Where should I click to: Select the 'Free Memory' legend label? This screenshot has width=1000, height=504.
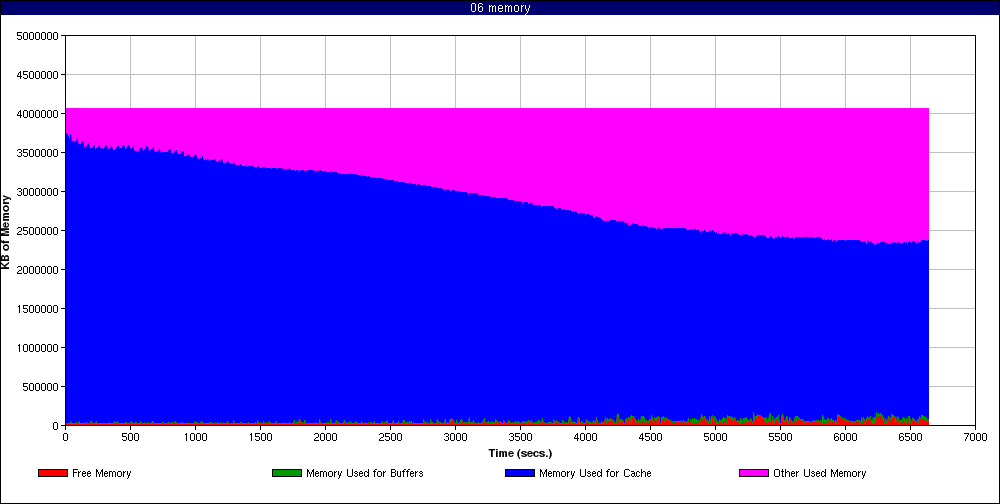pos(101,473)
